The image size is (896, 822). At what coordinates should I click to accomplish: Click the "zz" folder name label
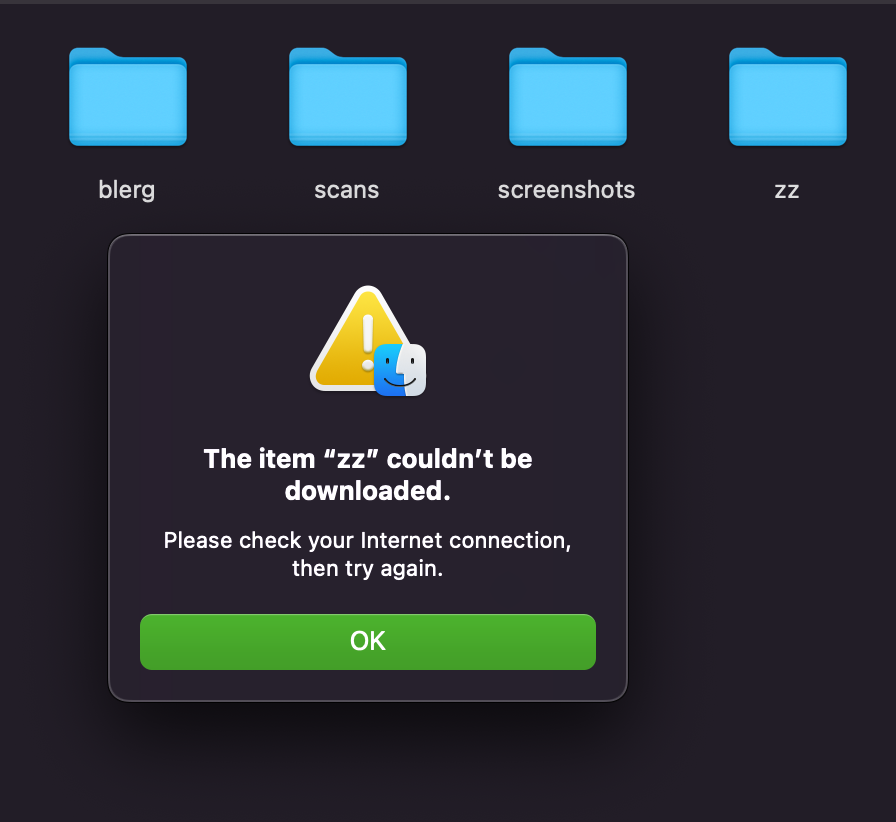[x=787, y=190]
